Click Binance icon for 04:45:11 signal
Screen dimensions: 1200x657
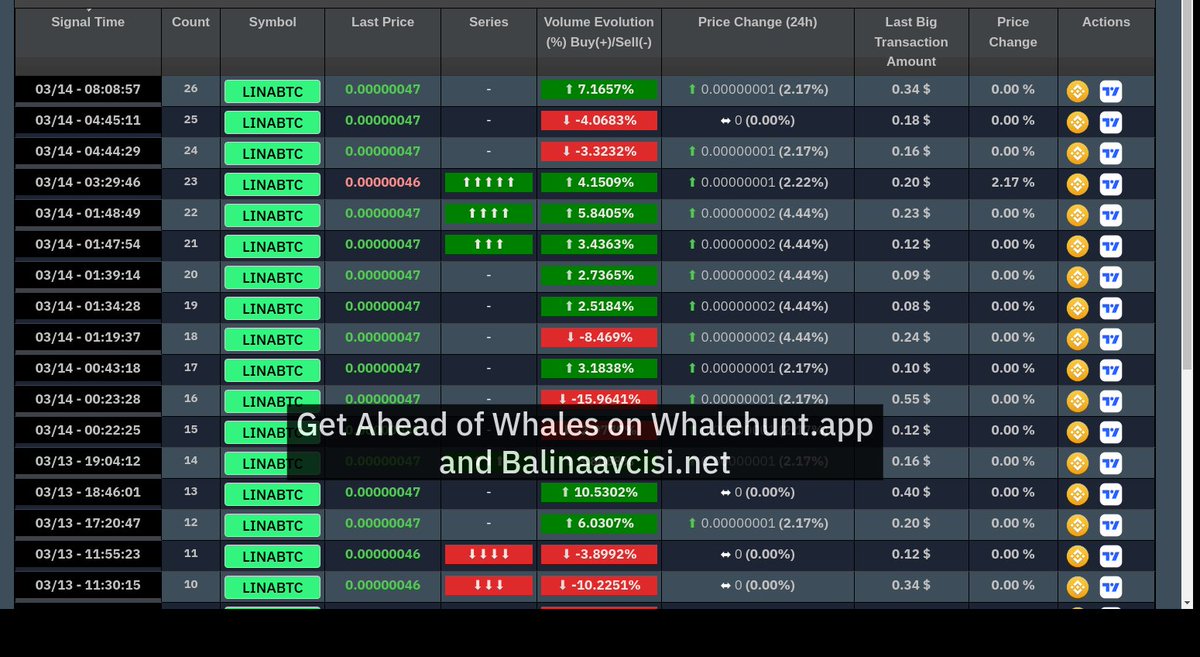point(1077,122)
